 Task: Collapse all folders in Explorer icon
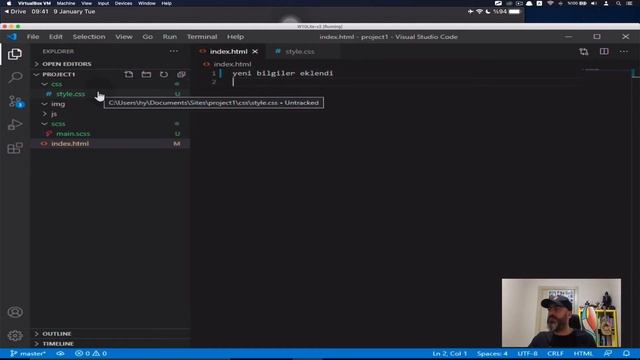tap(181, 74)
